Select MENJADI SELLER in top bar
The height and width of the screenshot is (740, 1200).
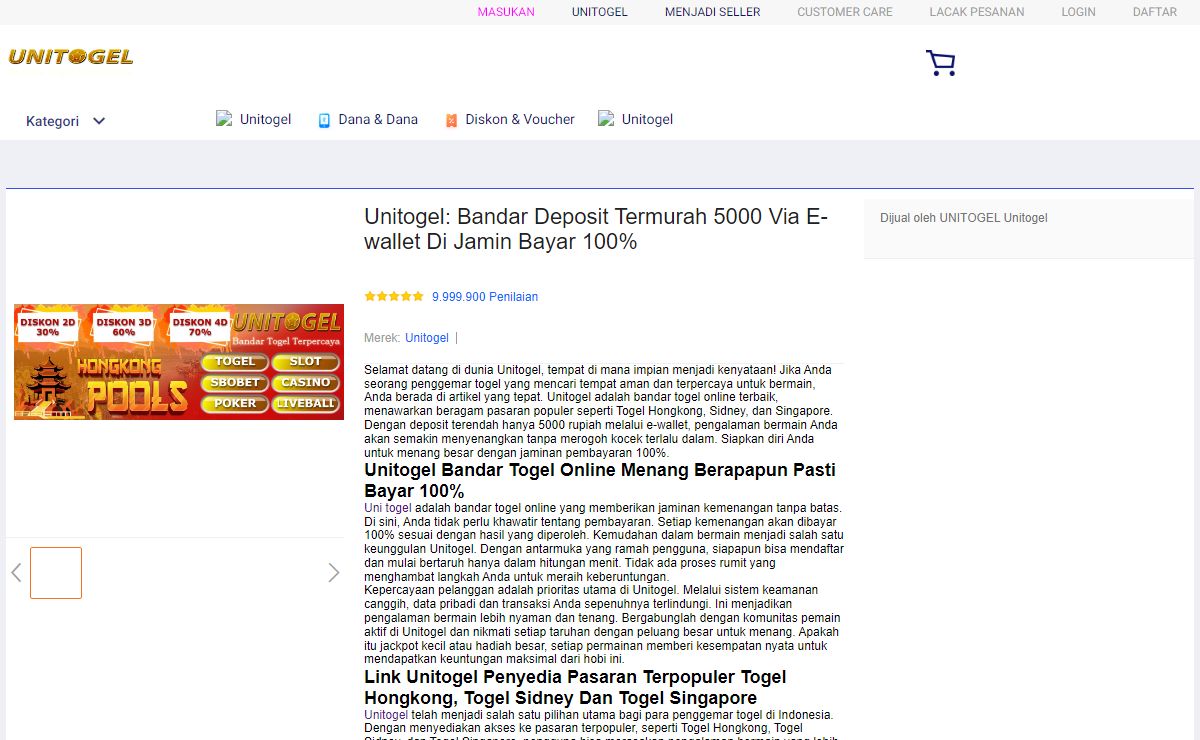click(x=713, y=12)
